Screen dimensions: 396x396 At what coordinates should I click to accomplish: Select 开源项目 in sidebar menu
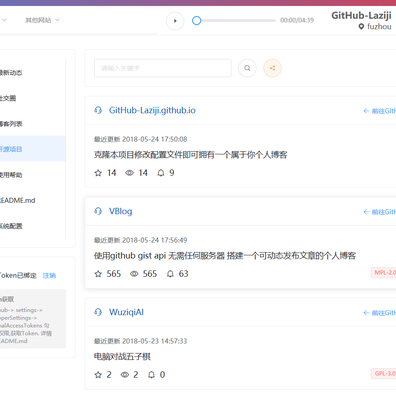point(33,149)
